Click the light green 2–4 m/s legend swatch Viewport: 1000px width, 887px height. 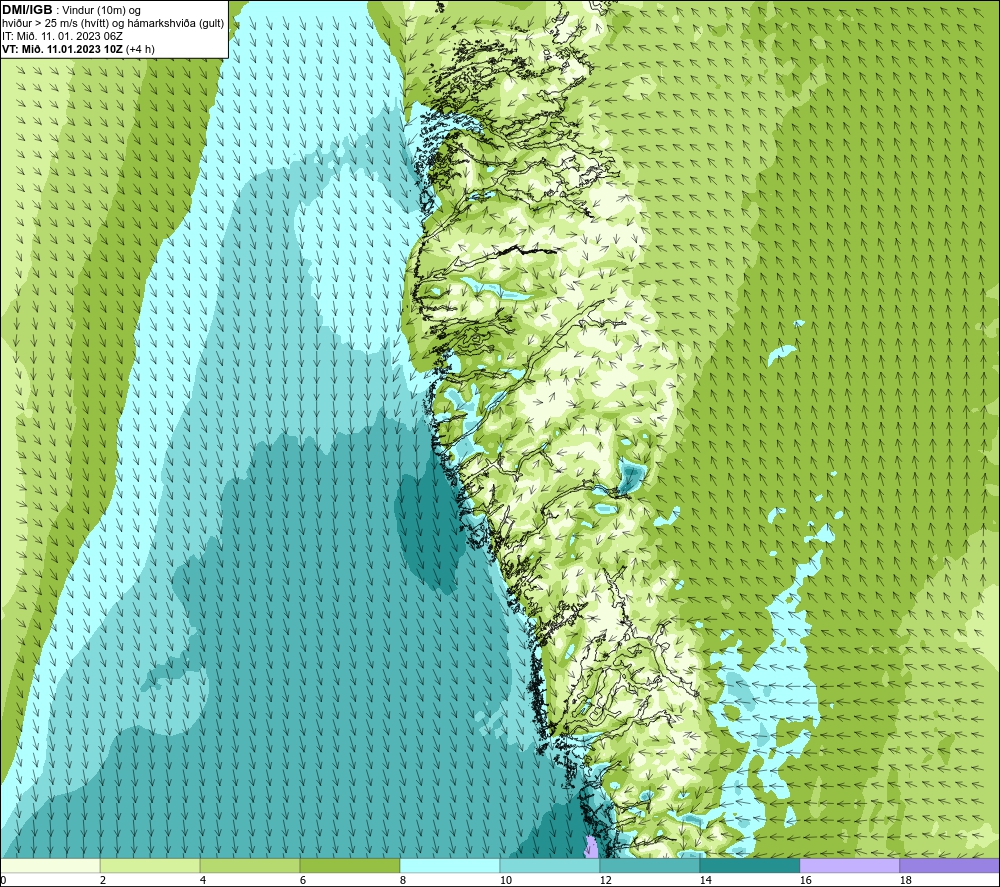(x=150, y=865)
